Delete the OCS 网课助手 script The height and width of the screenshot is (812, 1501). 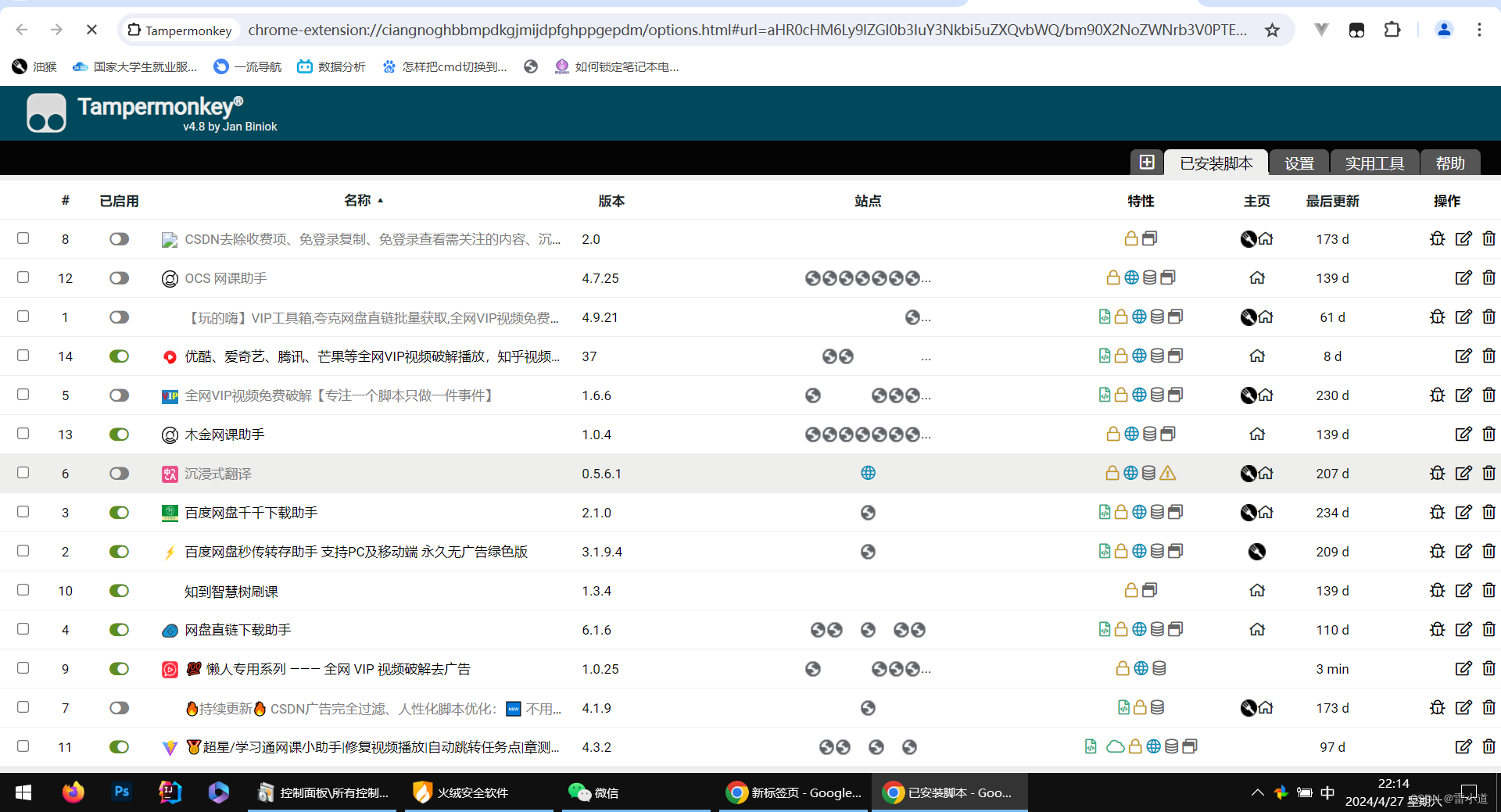1488,277
